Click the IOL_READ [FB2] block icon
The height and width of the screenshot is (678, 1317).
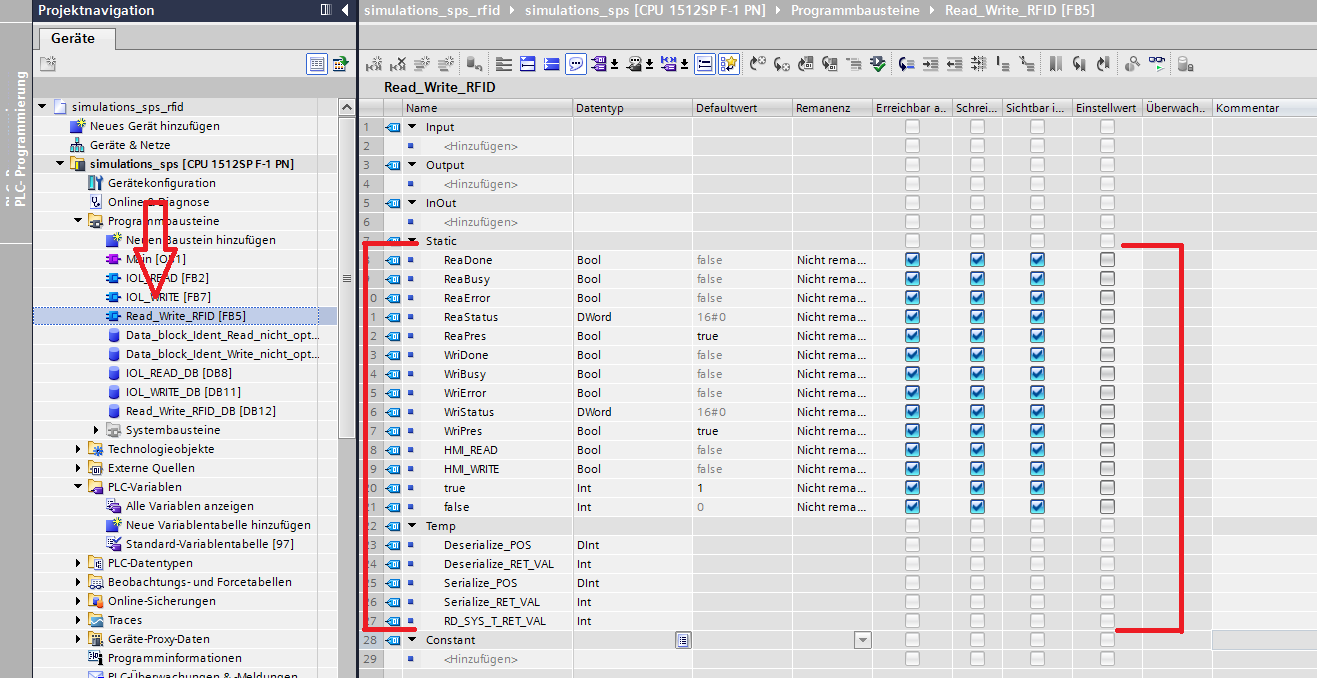tap(114, 278)
